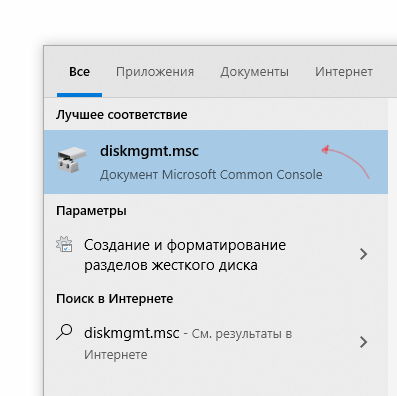Open the diskmgmt.msc best match title
The image size is (397, 396).
coord(149,151)
